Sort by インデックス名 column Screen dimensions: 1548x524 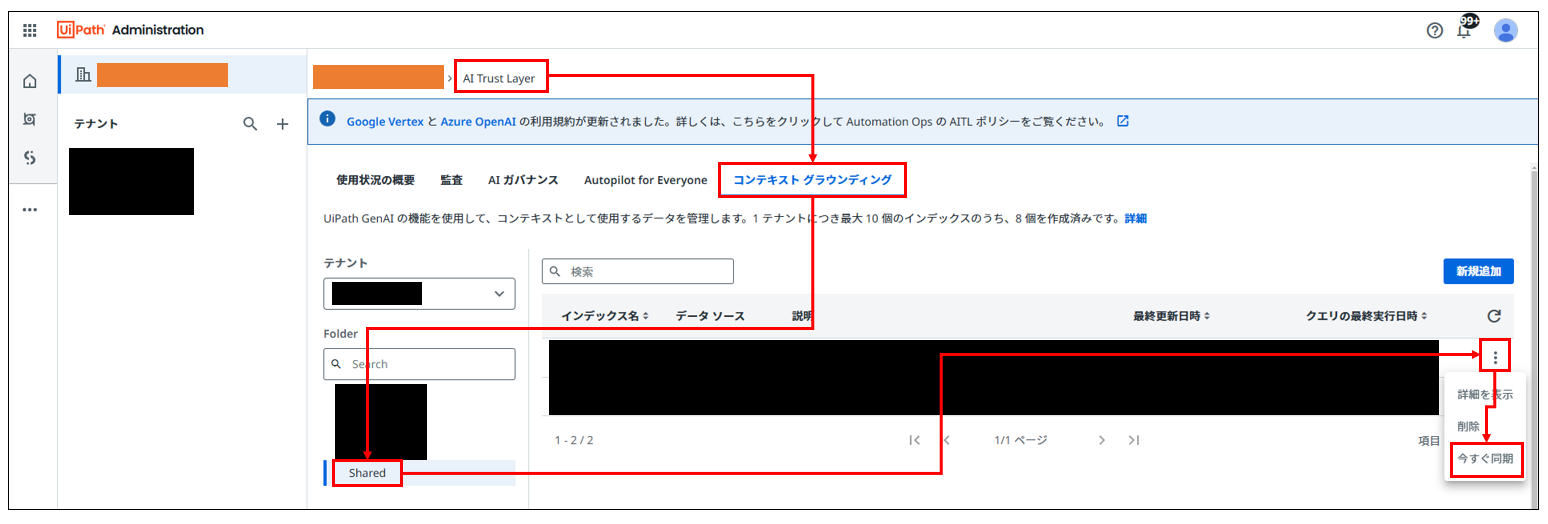(605, 316)
